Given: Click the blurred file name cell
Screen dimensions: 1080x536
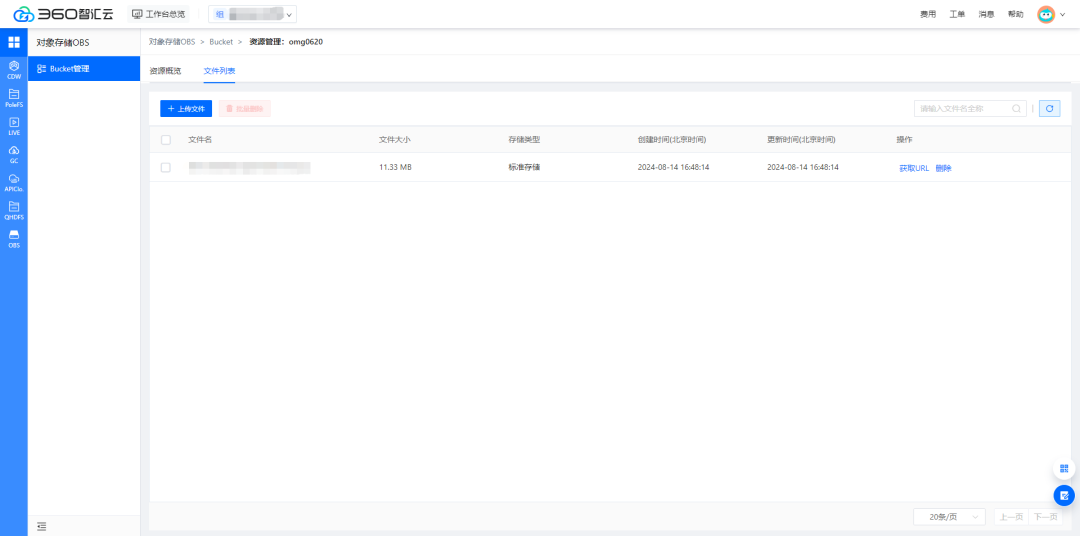Looking at the screenshot, I should pyautogui.click(x=249, y=167).
